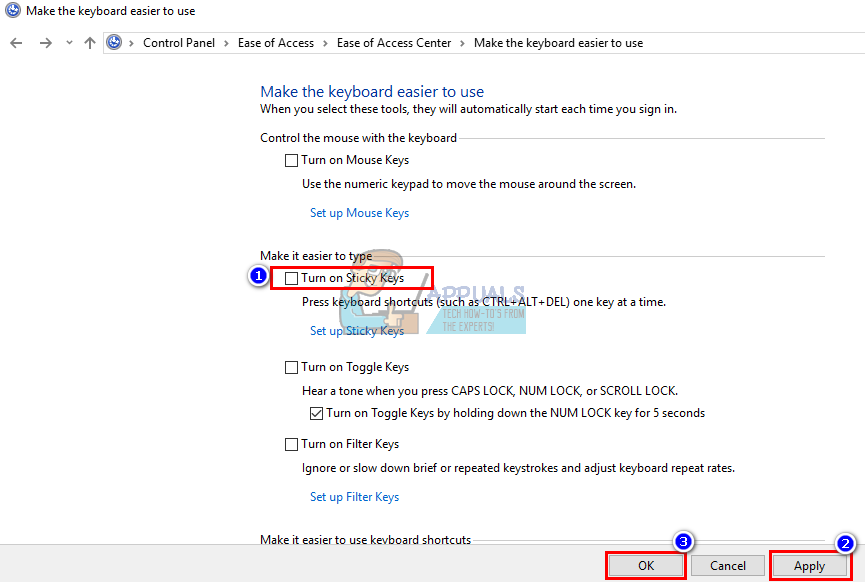
Task: Enable Turn on Sticky Keys checkbox
Action: [x=291, y=279]
